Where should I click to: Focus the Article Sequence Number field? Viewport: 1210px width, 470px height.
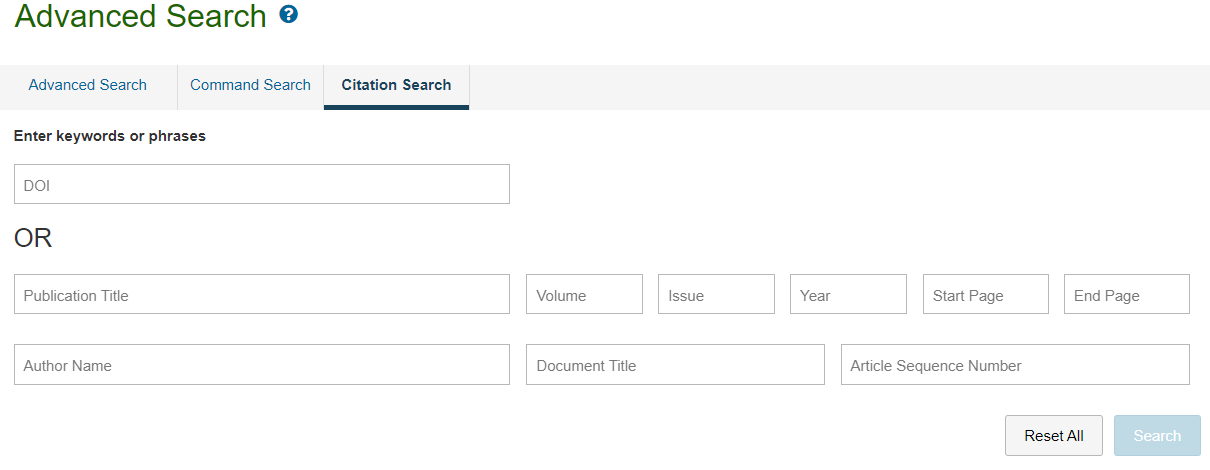(1015, 364)
